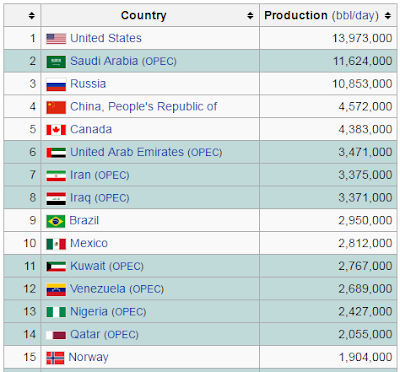Viewport: 400px width, 372px height.
Task: Click the United States flag icon
Action: [x=56, y=39]
